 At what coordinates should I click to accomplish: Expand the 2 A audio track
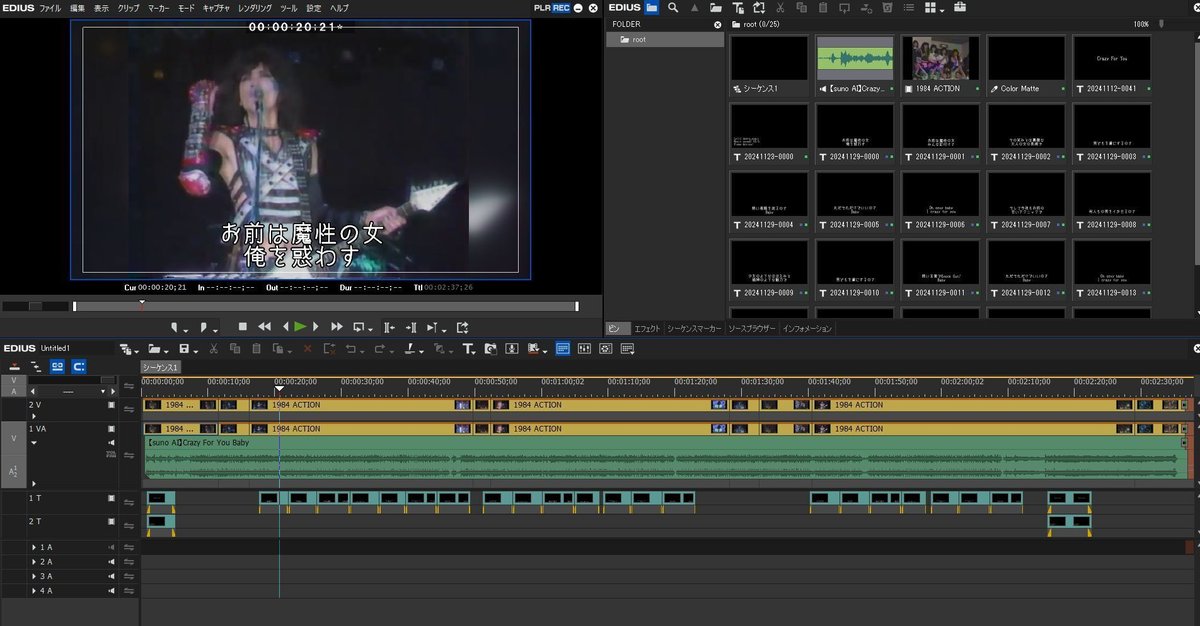click(34, 562)
